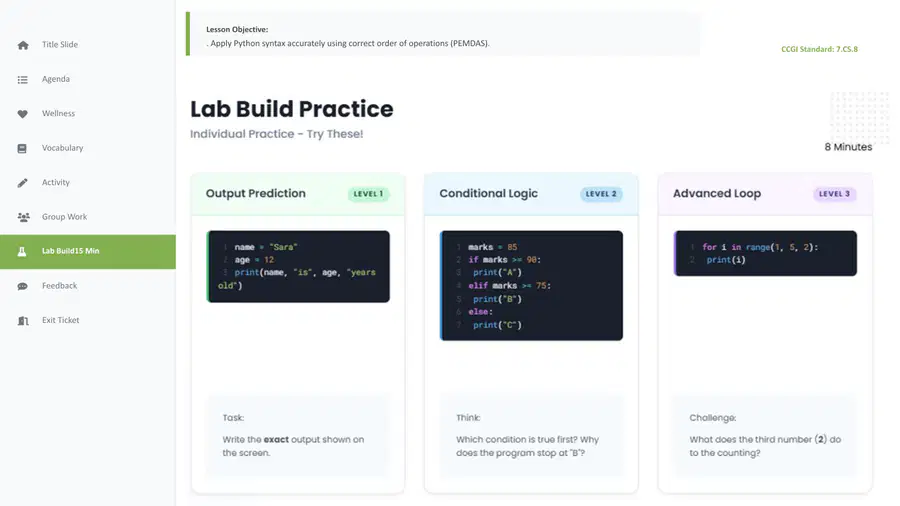Click the Output Prediction code block
The height and width of the screenshot is (506, 900).
298,266
